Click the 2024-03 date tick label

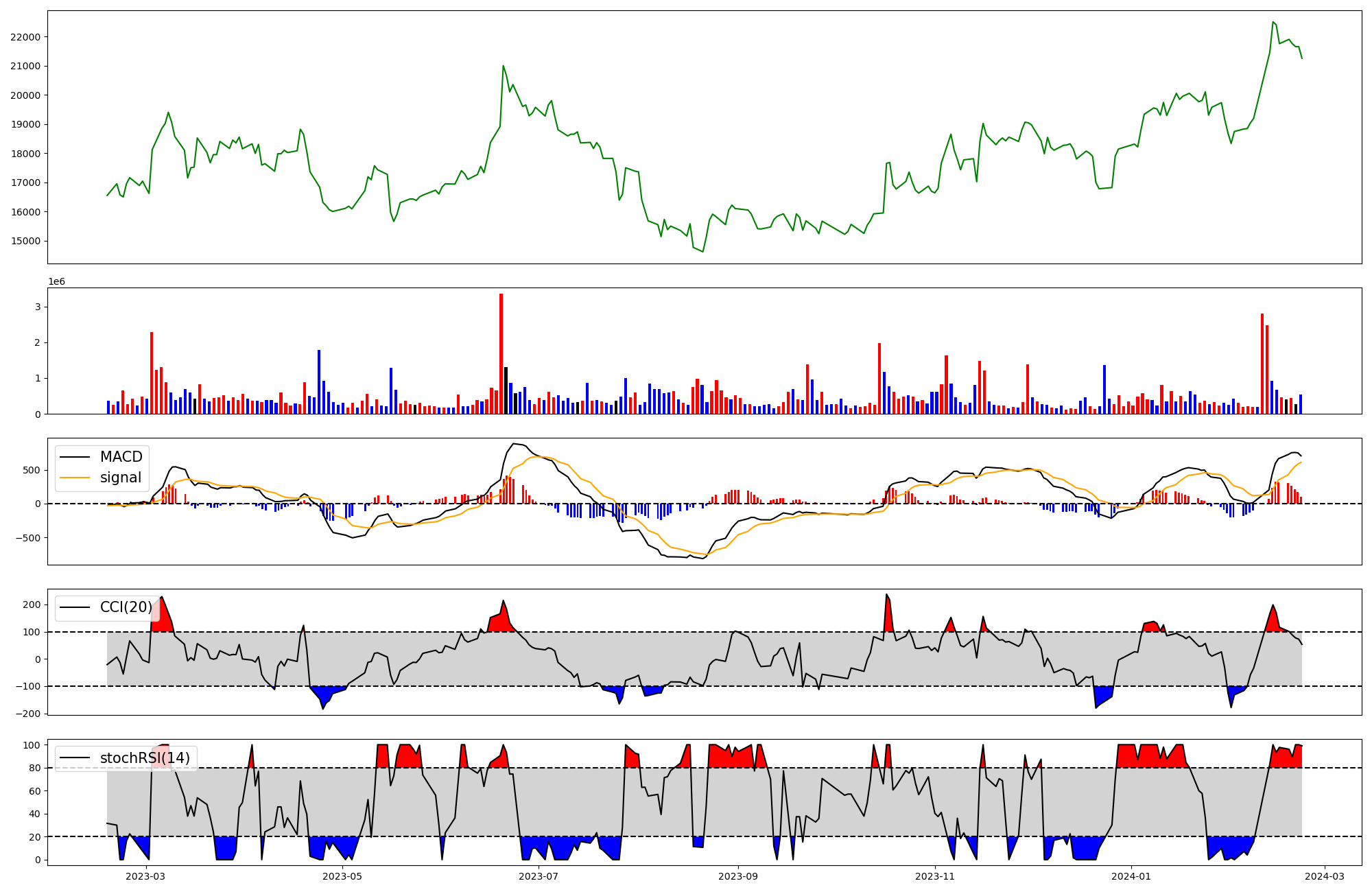pyautogui.click(x=1324, y=876)
